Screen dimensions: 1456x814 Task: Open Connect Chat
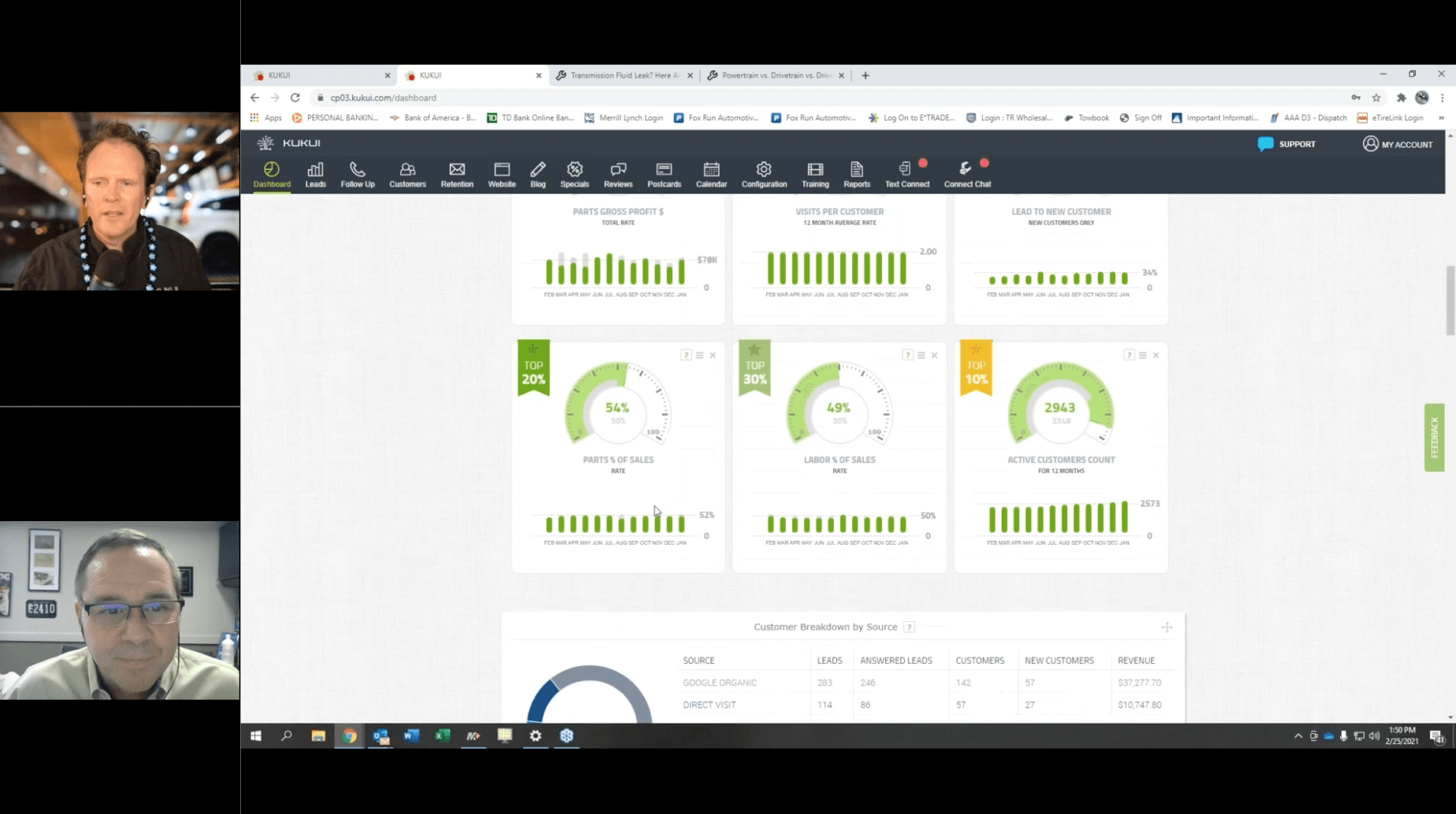[x=968, y=175]
